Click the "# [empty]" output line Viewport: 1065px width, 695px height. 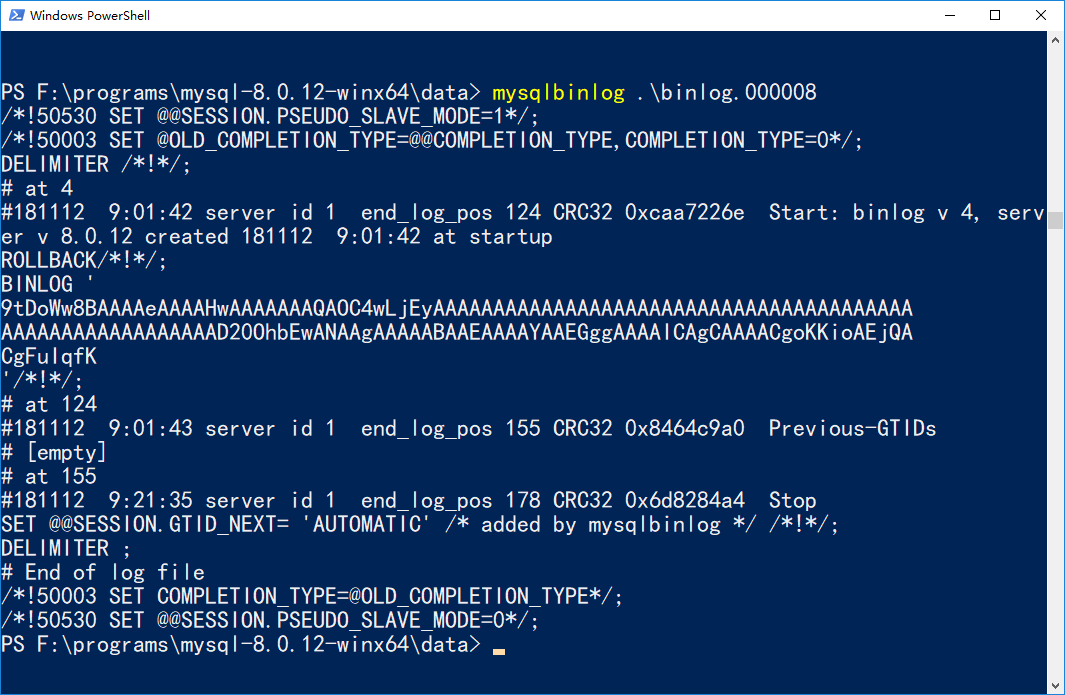coord(54,453)
